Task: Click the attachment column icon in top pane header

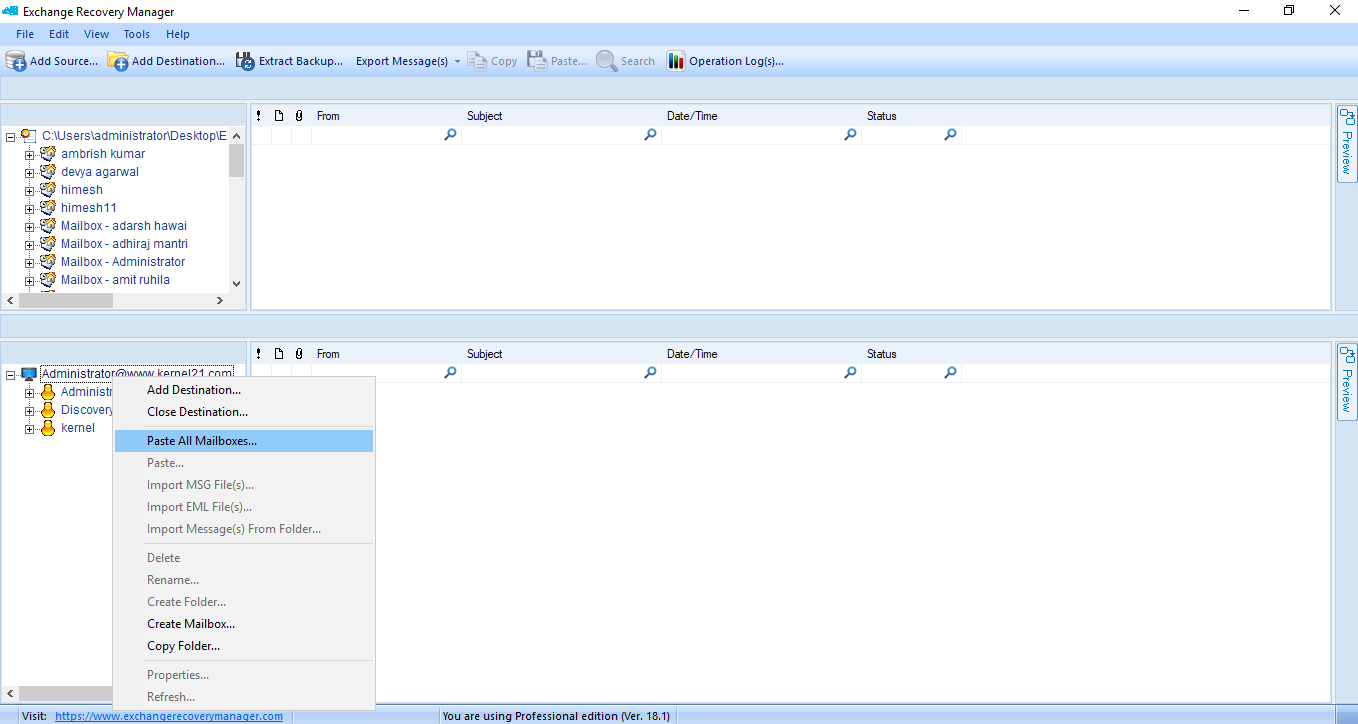Action: pos(298,116)
